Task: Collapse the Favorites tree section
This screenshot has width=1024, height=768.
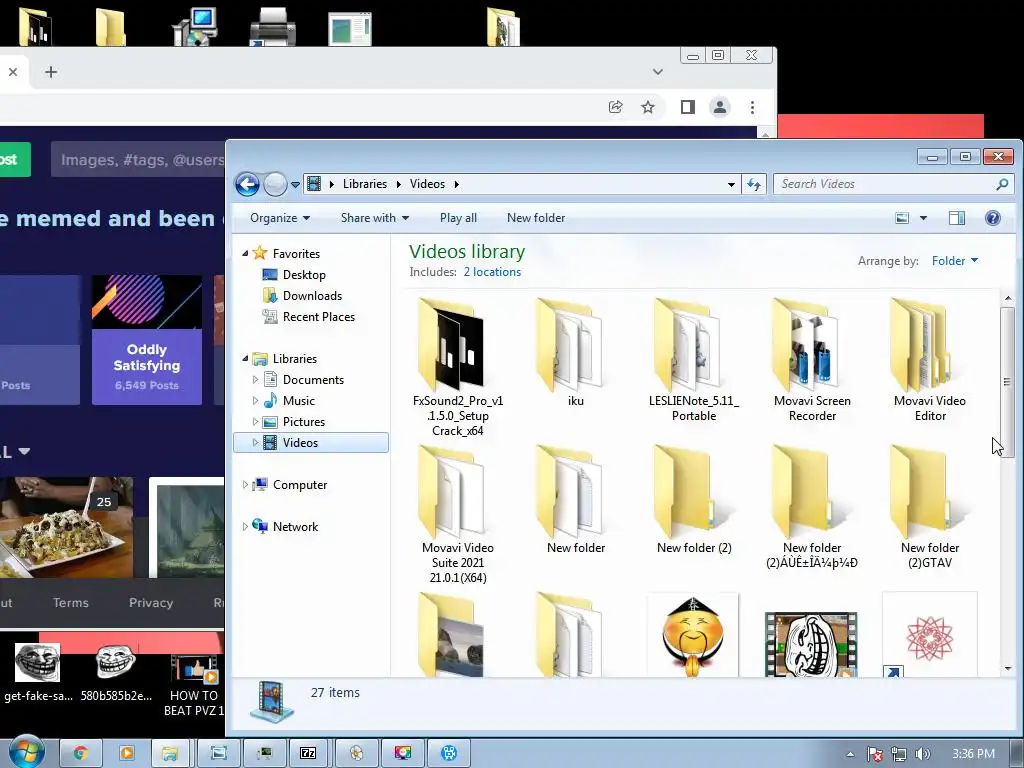Action: coord(246,253)
